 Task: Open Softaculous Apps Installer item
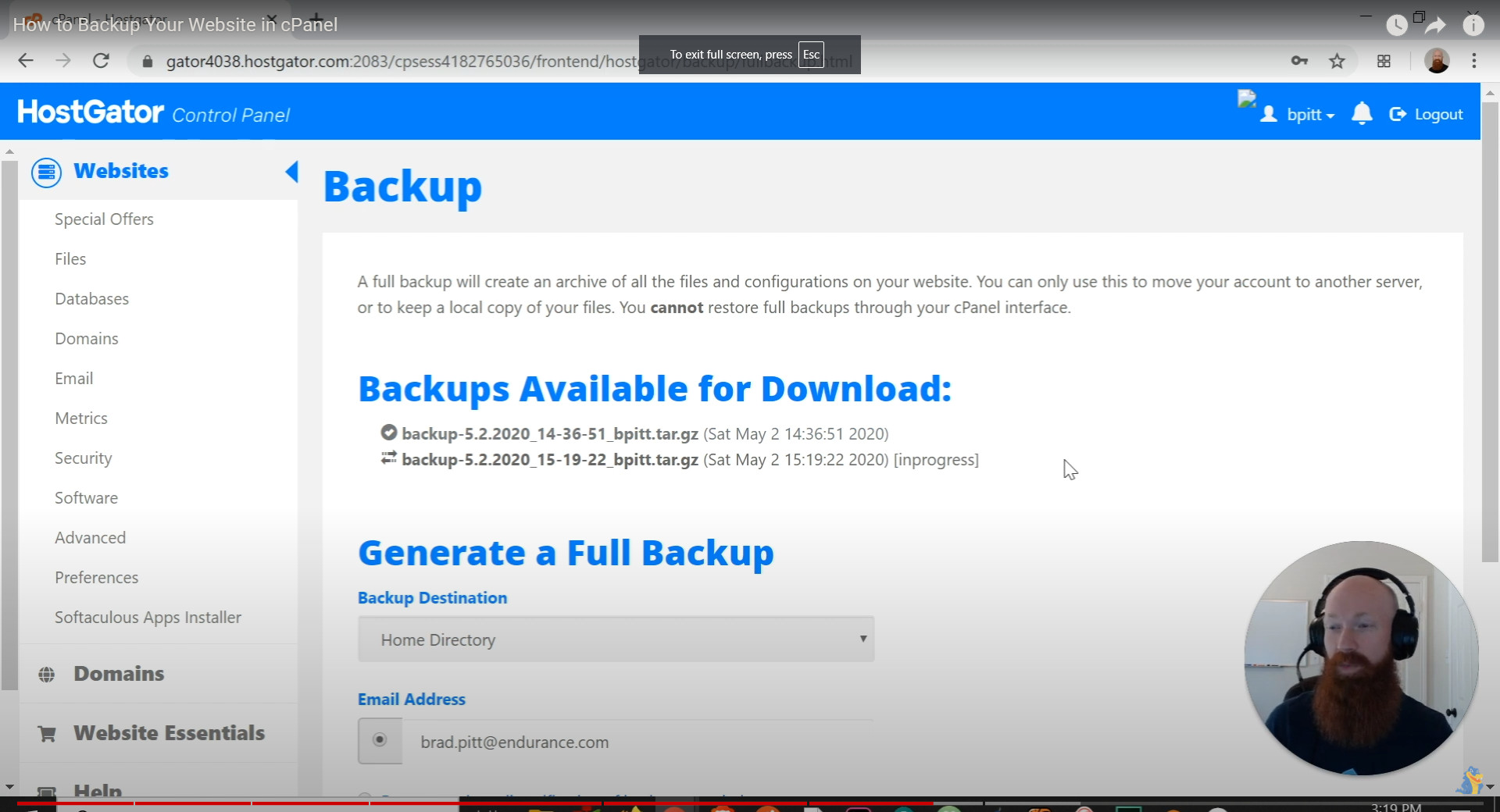(148, 618)
